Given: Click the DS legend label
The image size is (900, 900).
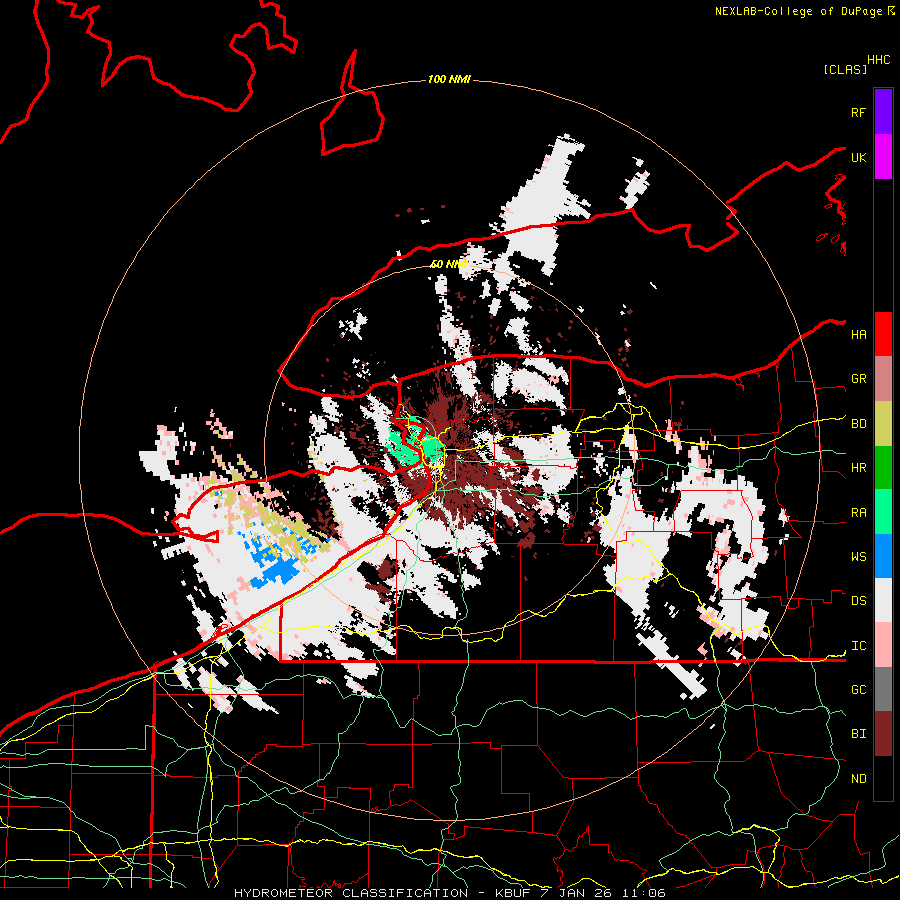Looking at the screenshot, I should 858,601.
